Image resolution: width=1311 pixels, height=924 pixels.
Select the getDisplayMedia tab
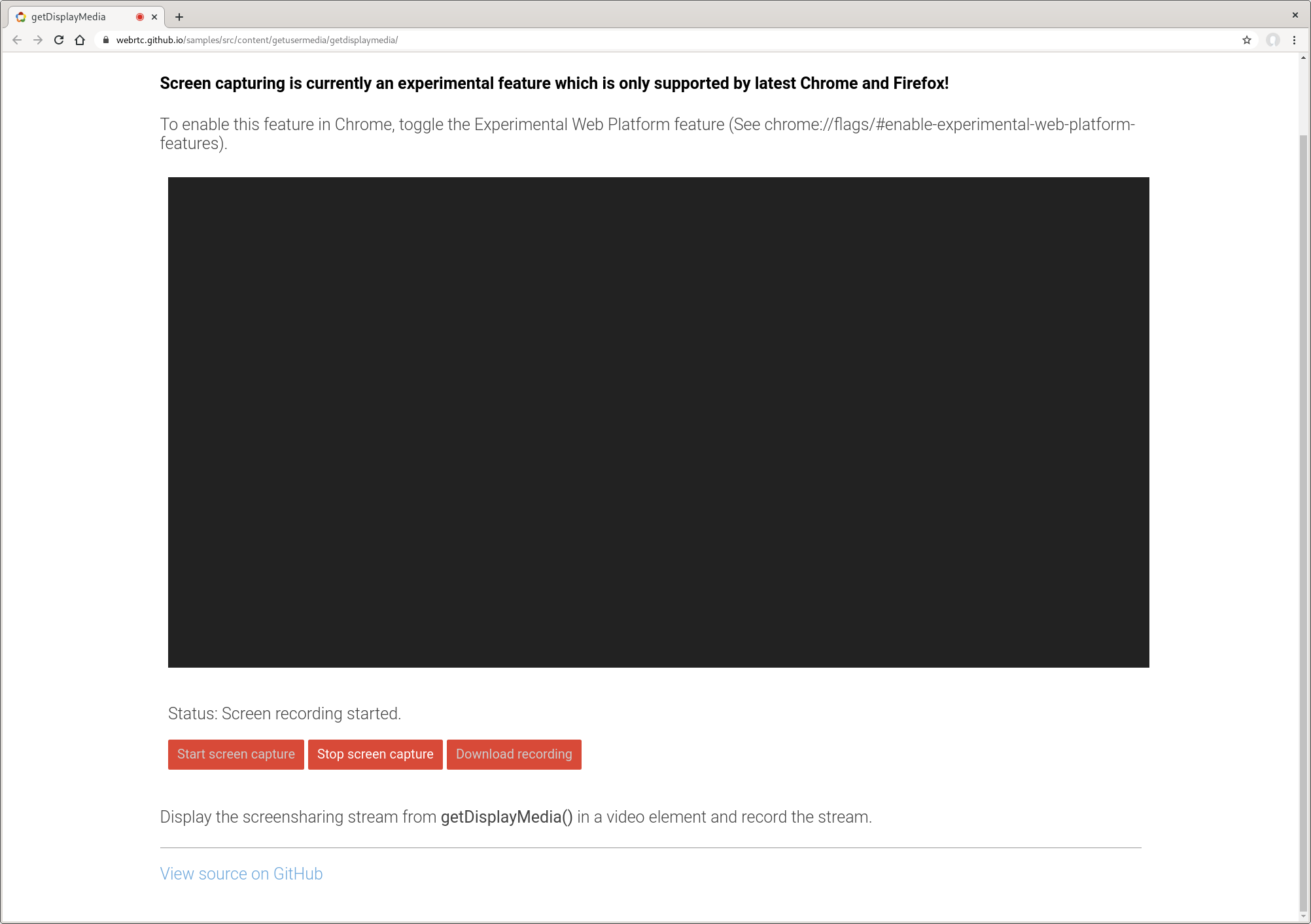coord(86,17)
